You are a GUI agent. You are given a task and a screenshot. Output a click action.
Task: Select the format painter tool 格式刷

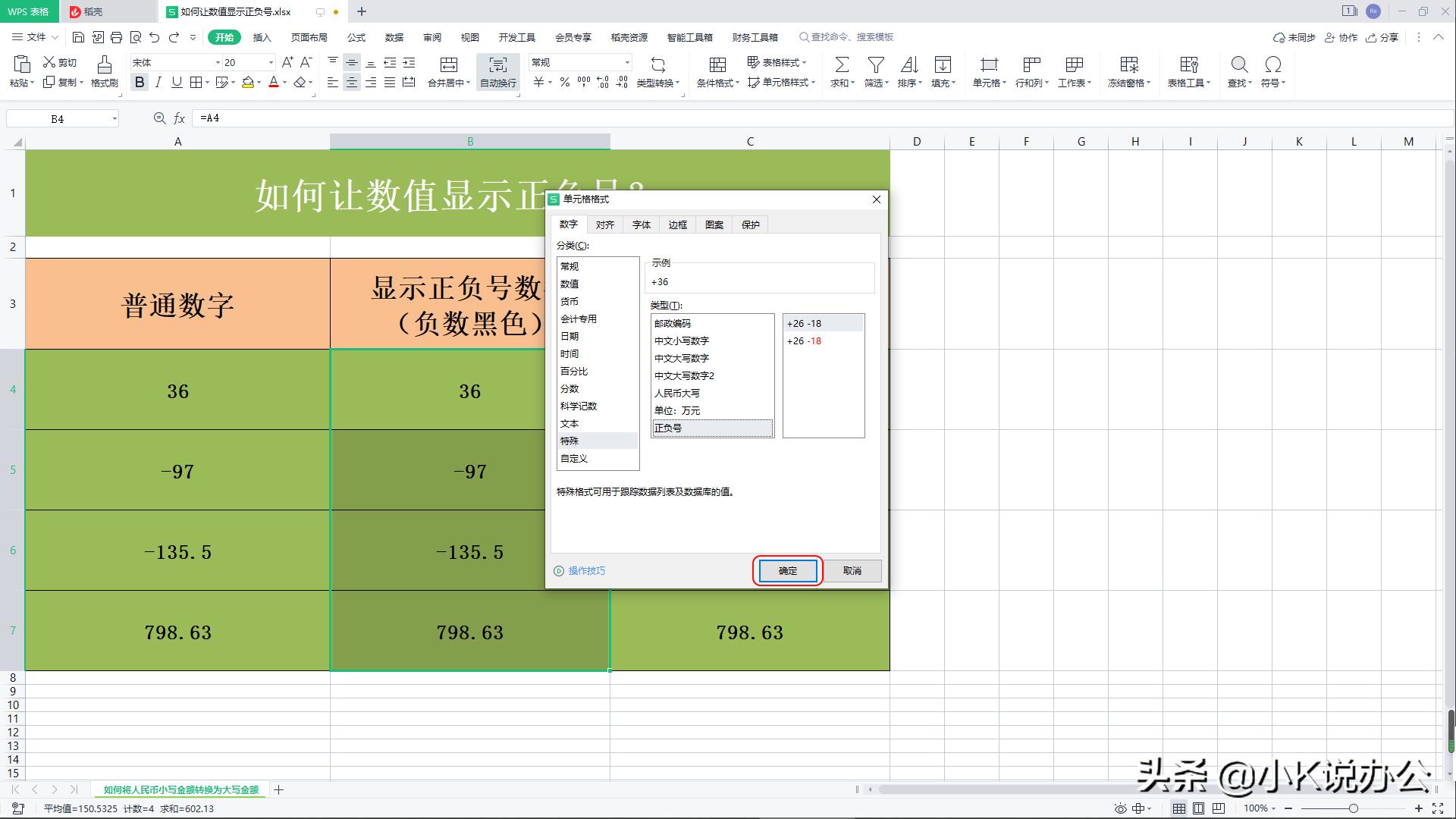click(x=104, y=72)
